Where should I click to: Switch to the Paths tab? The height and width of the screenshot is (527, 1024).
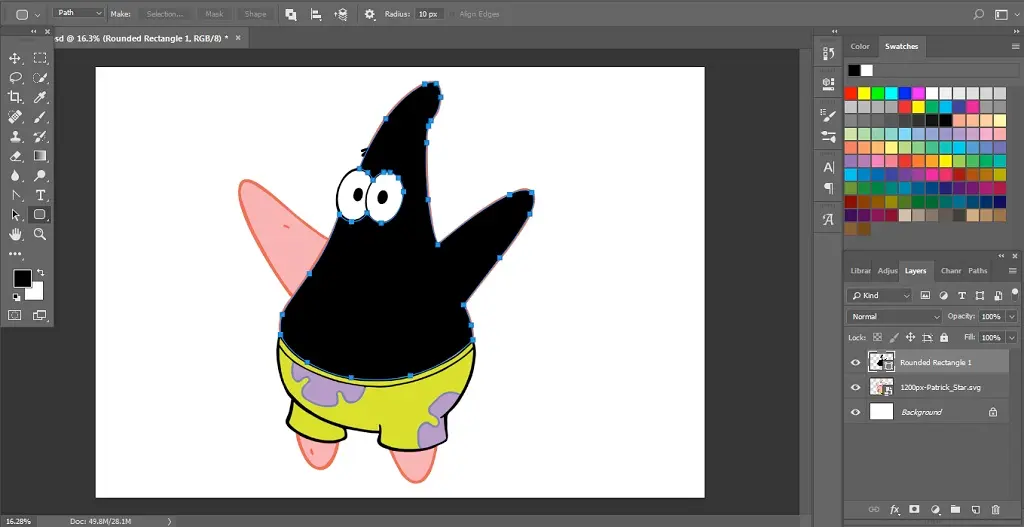(978, 270)
